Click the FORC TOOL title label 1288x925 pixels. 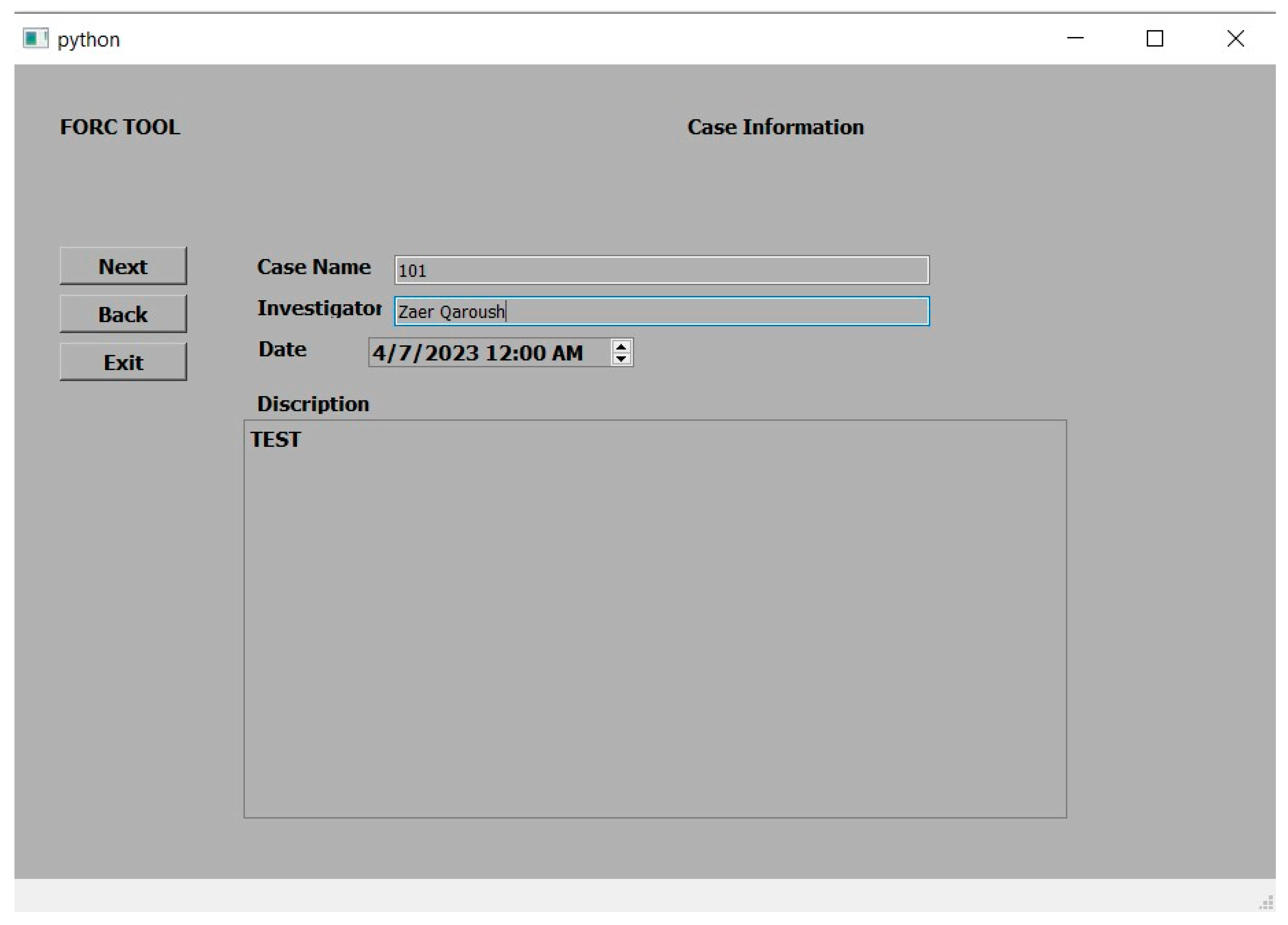120,127
